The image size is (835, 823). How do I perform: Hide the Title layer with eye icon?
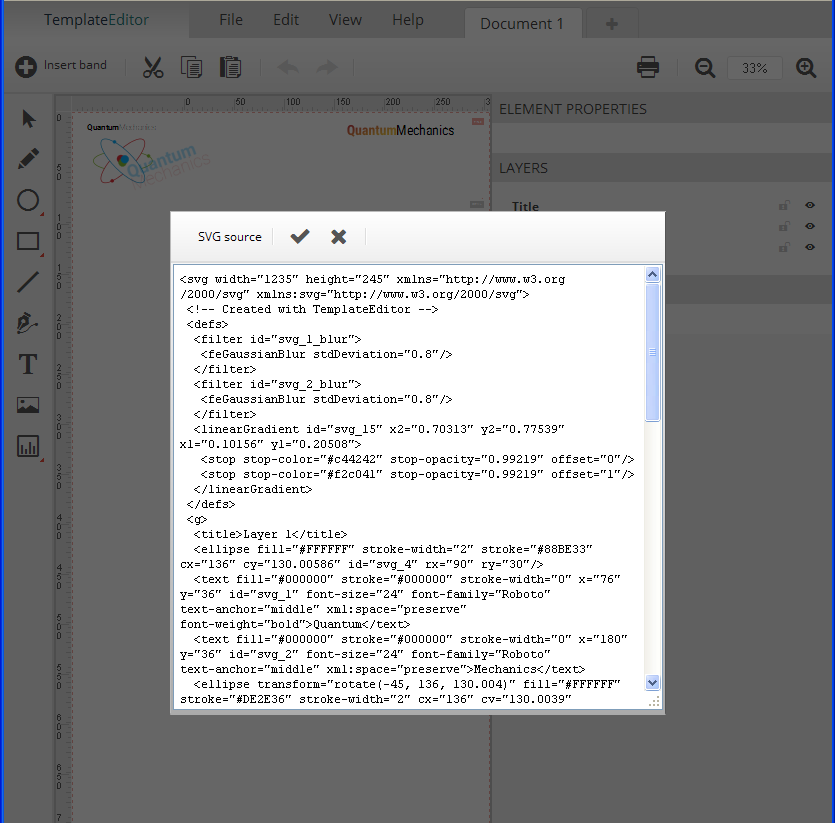pyautogui.click(x=810, y=205)
